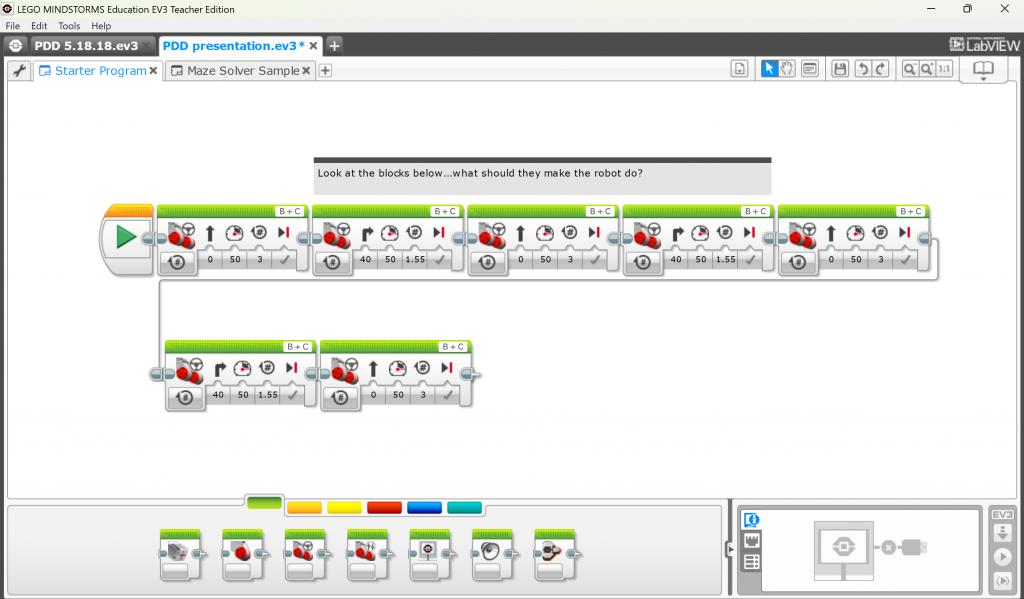This screenshot has height=599, width=1024.
Task: Open mode selector of seventh Move Steering block
Action: click(x=341, y=398)
